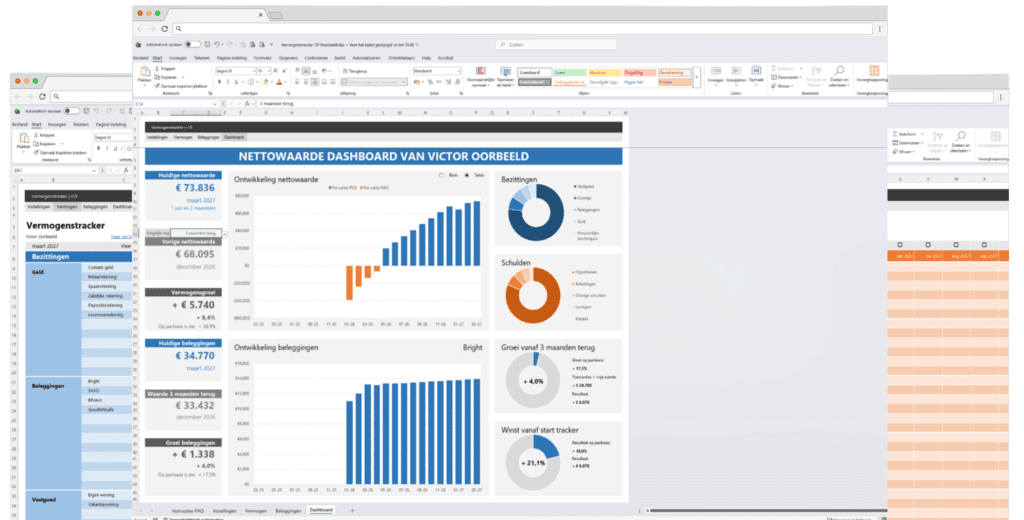Choose the Goed green cell style swatch
This screenshot has width=1024, height=520.
[569, 72]
